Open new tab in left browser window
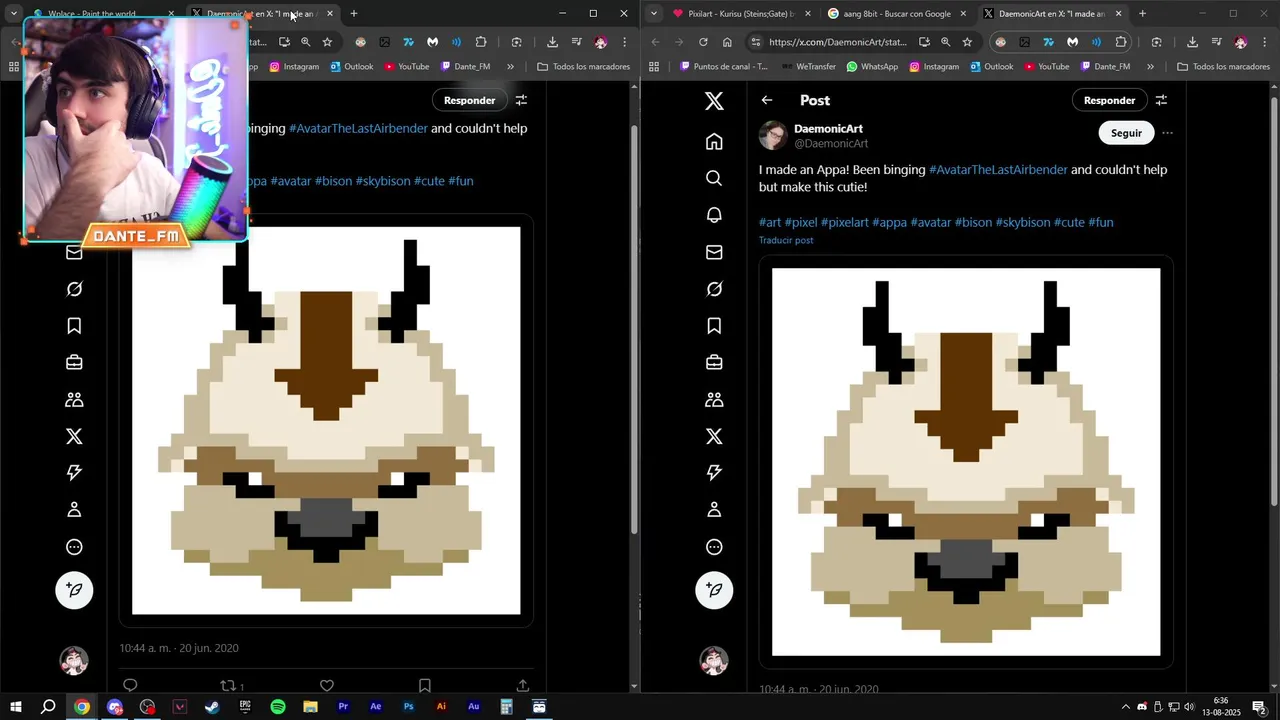This screenshot has height=720, width=1280. (x=353, y=14)
